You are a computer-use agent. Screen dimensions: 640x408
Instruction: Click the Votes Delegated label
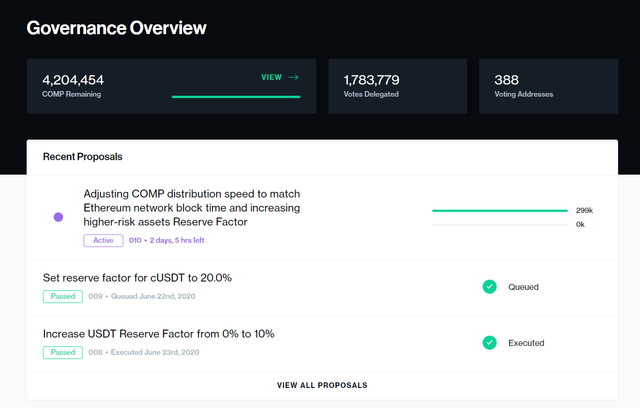371,94
